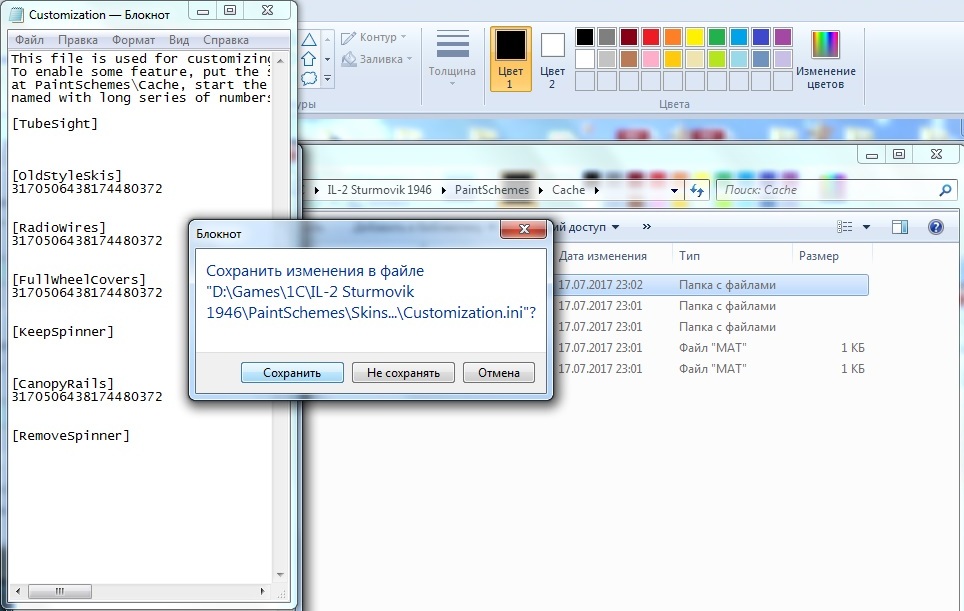Select the triangle shape in Paint
The image size is (964, 611).
point(309,40)
